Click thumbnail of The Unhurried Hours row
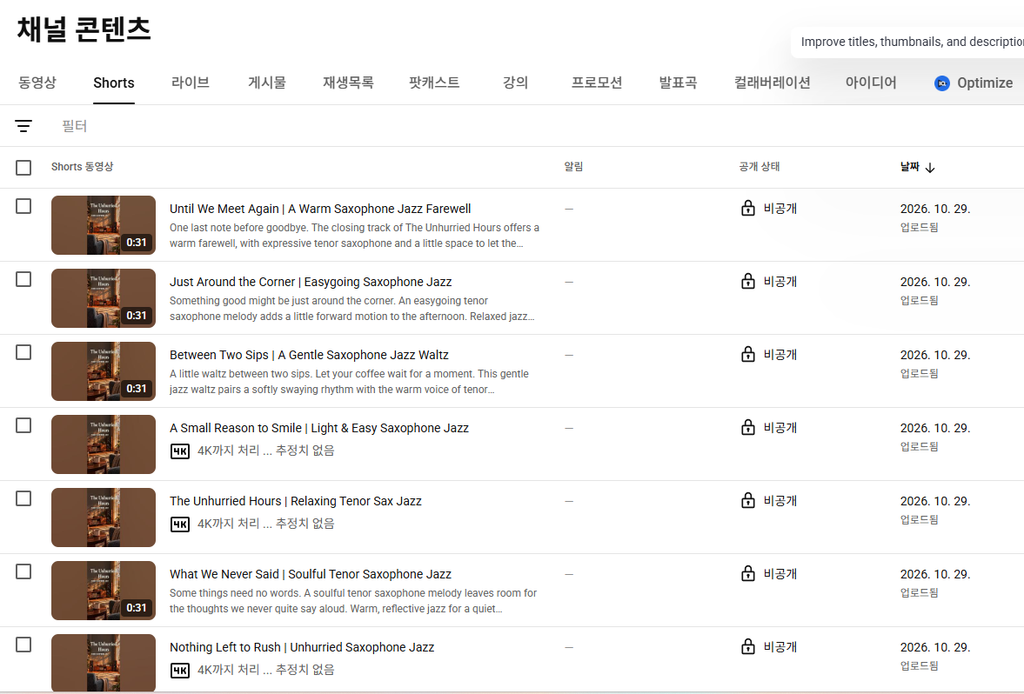1024x694 pixels. coord(104,518)
